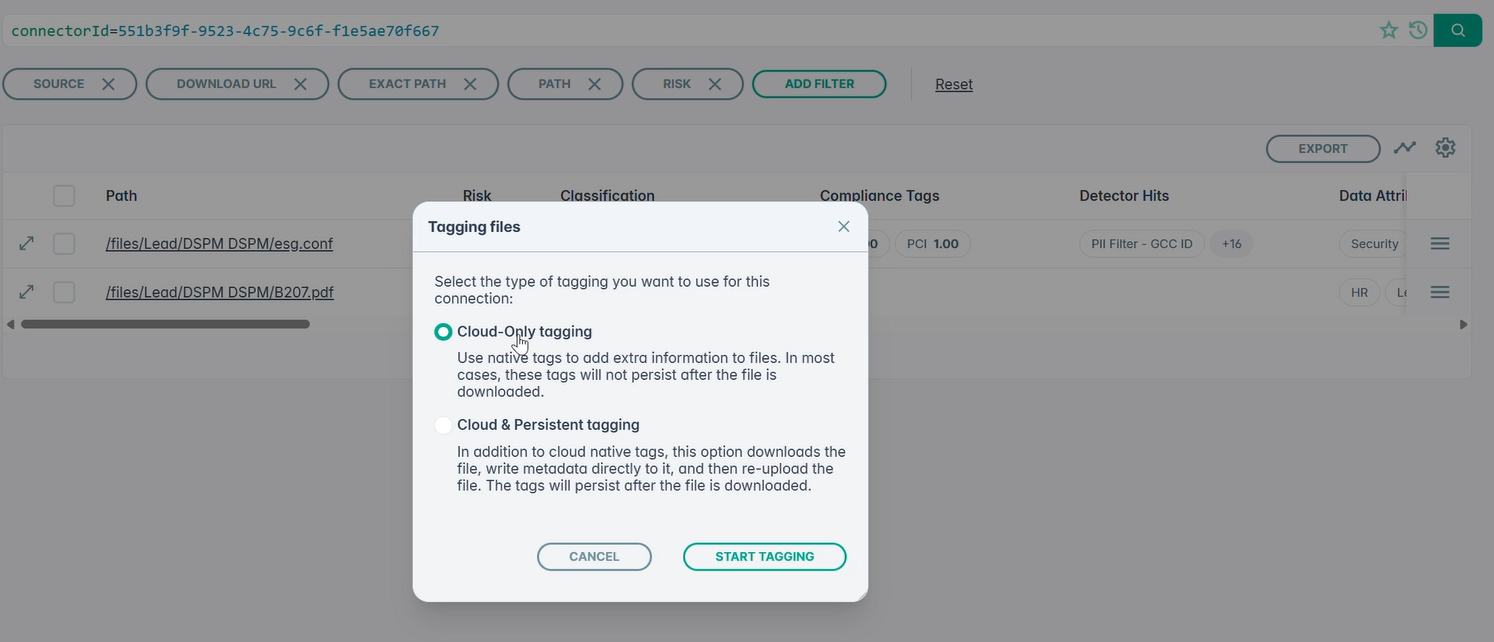This screenshot has width=1494, height=642.
Task: Expand the B207.pdf row details
Action: coord(27,292)
